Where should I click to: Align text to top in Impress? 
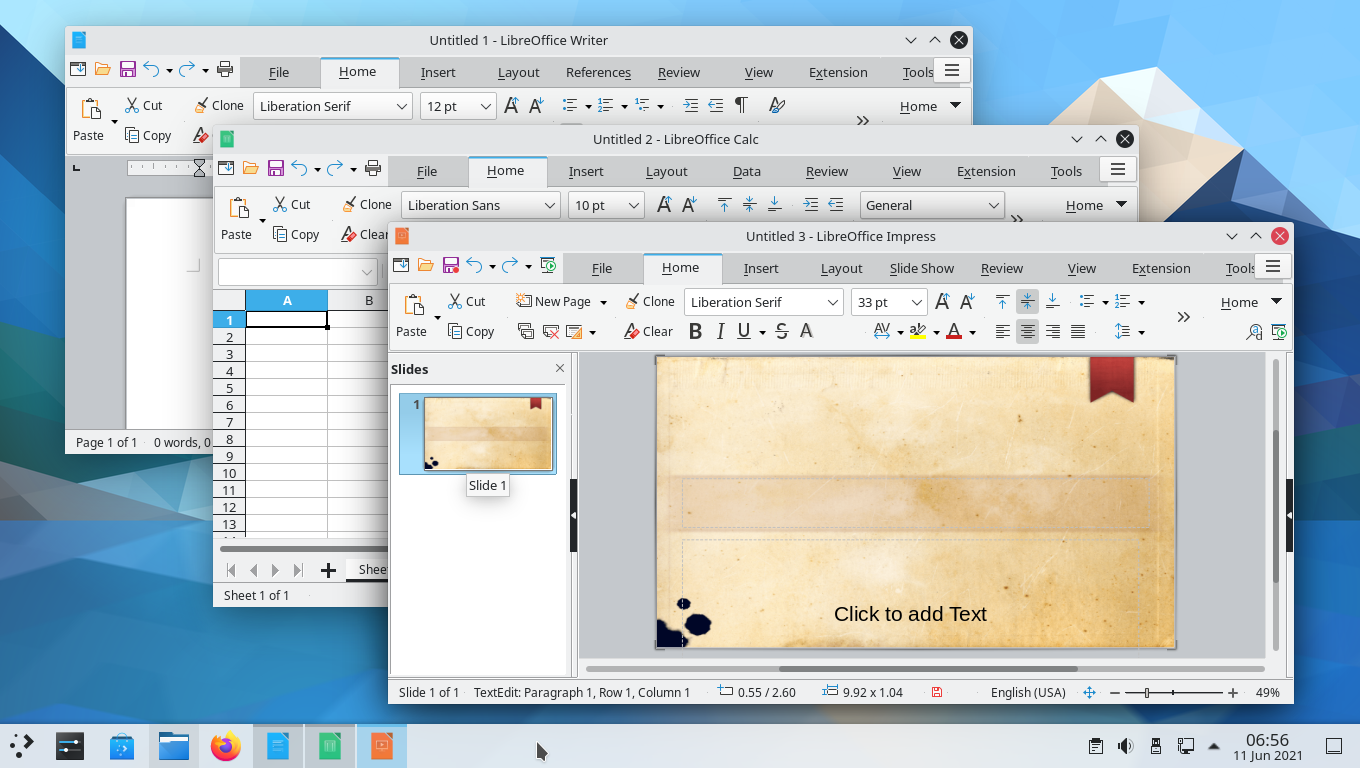(1003, 301)
